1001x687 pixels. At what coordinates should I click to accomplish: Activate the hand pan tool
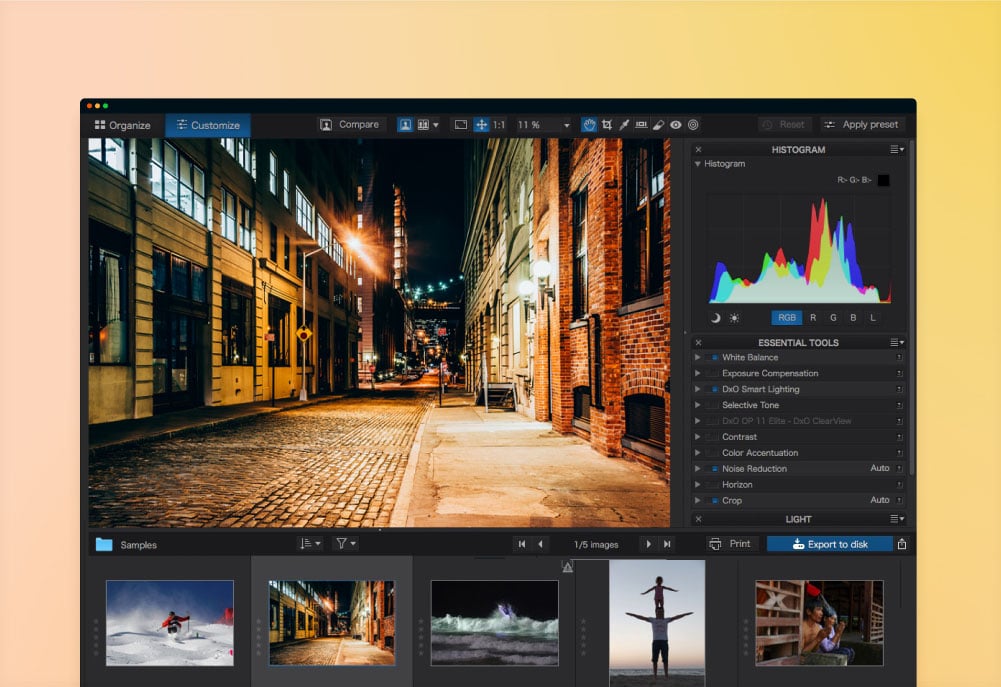coord(589,125)
